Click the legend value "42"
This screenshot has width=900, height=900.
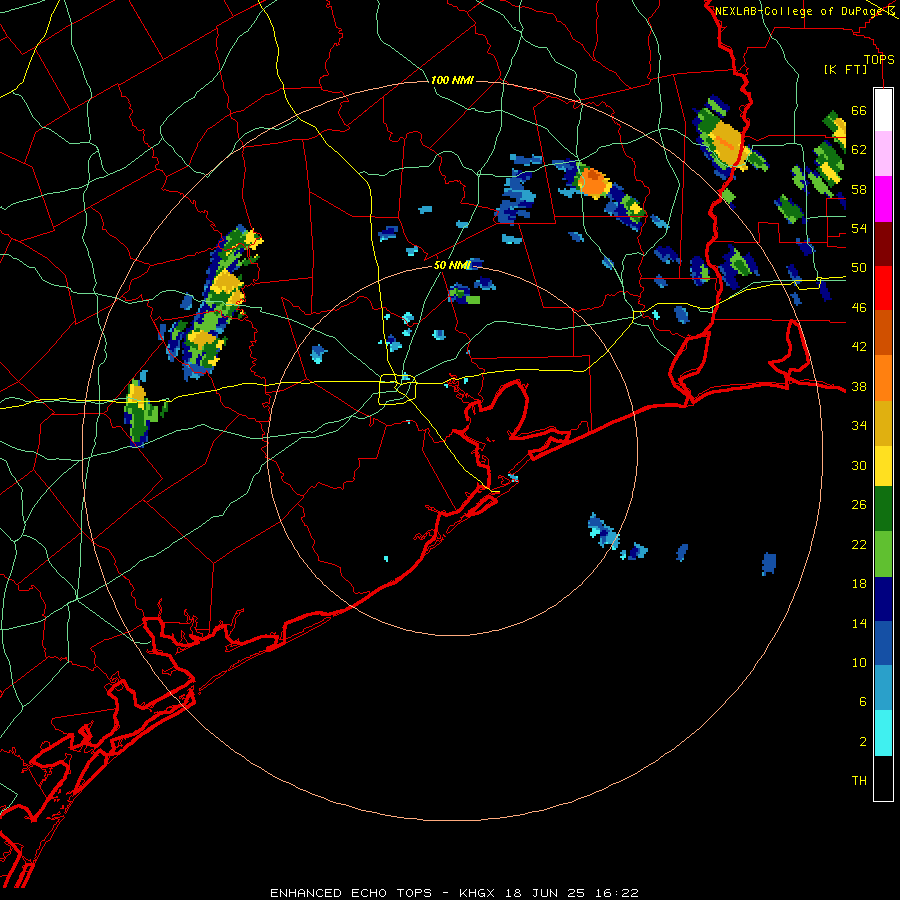(x=859, y=346)
